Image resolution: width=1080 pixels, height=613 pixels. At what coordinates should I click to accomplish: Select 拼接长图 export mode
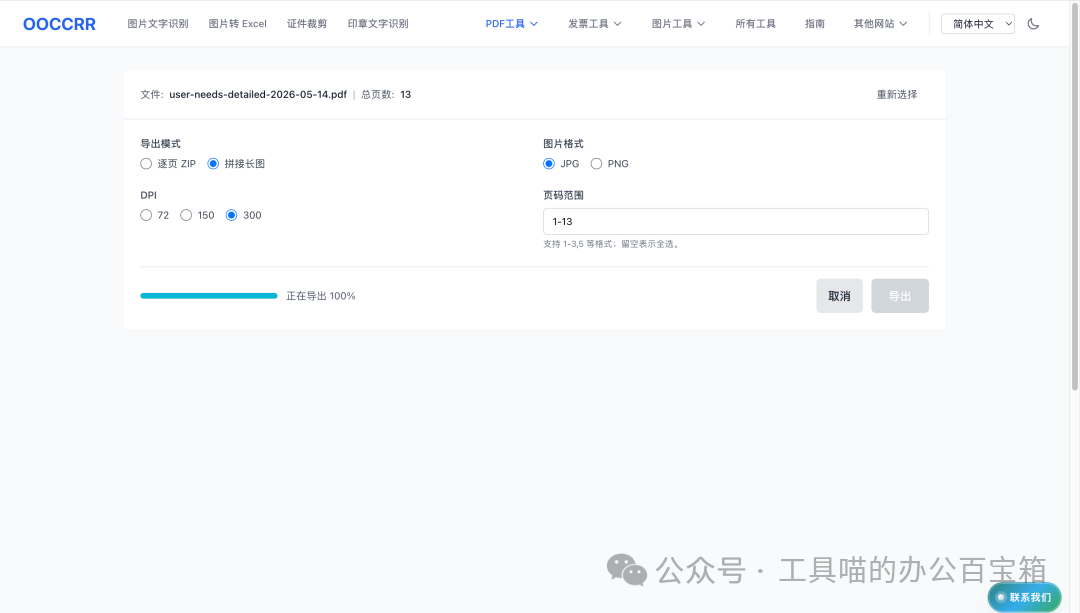coord(236,163)
